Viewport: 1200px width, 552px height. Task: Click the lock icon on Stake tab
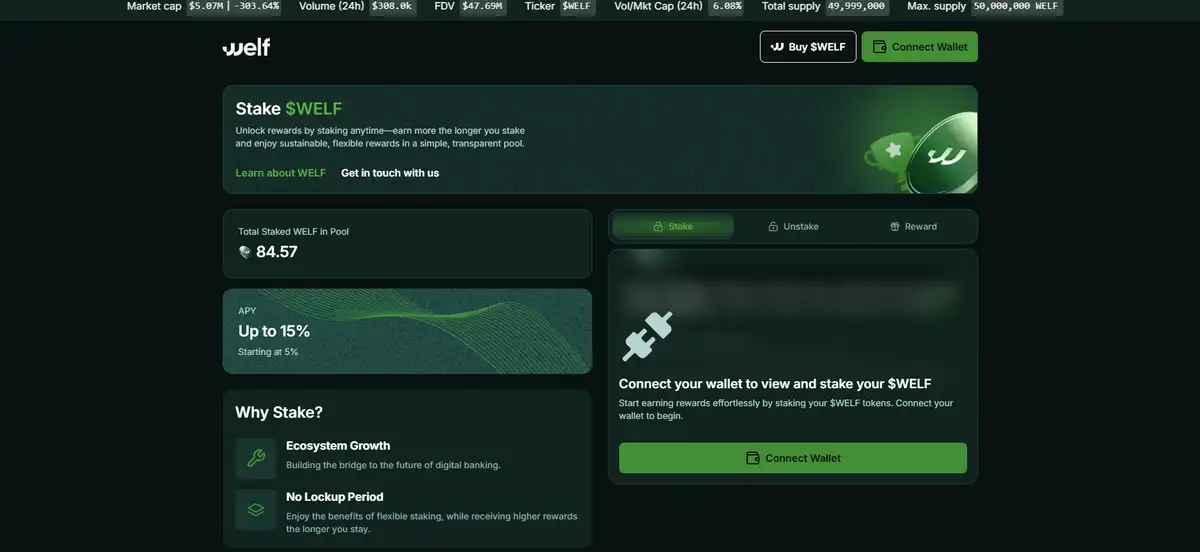coord(658,227)
